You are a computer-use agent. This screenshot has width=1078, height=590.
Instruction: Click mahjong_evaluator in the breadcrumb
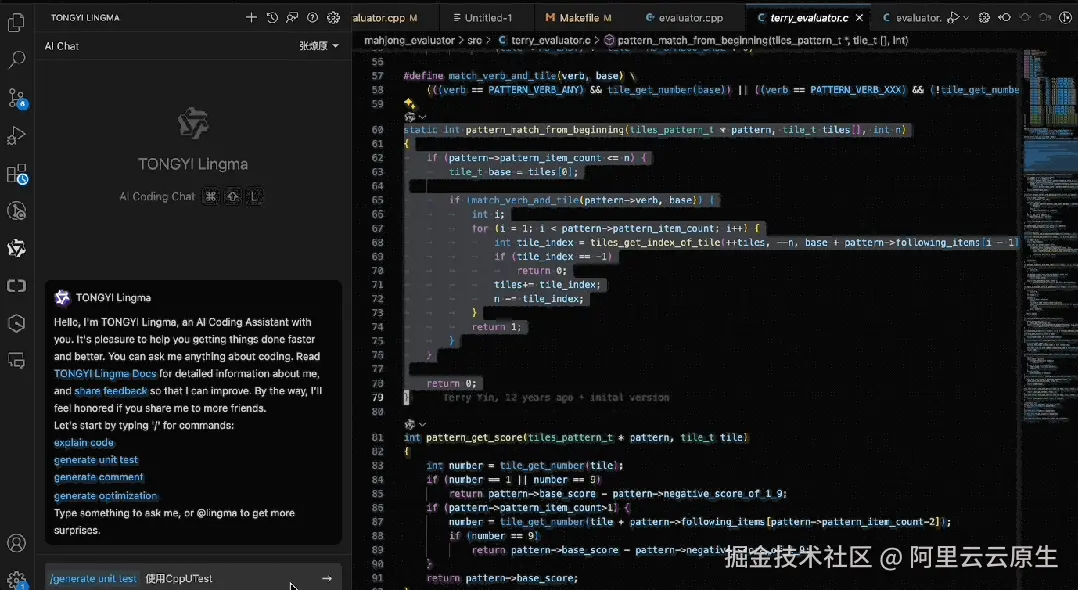click(x=410, y=41)
